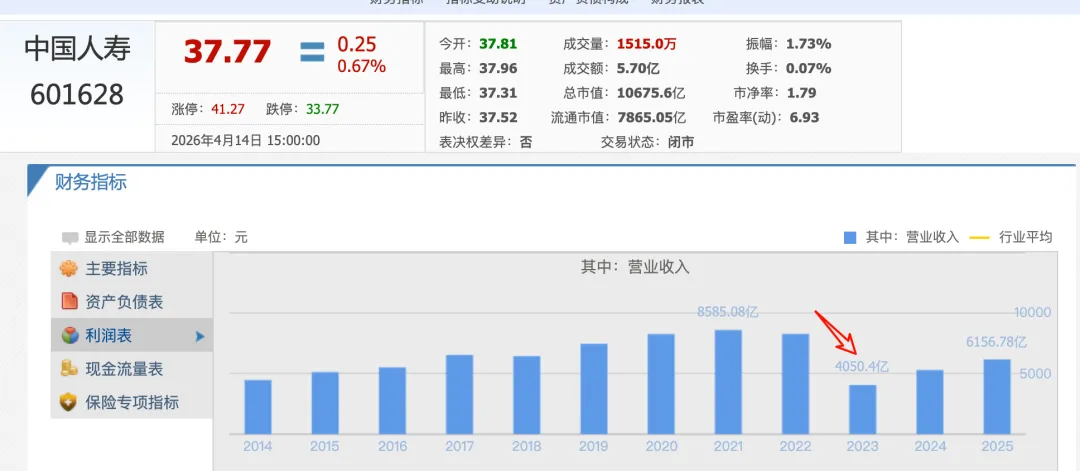
Task: Toggle the 其中：营业收入 legend series
Action: (901, 238)
